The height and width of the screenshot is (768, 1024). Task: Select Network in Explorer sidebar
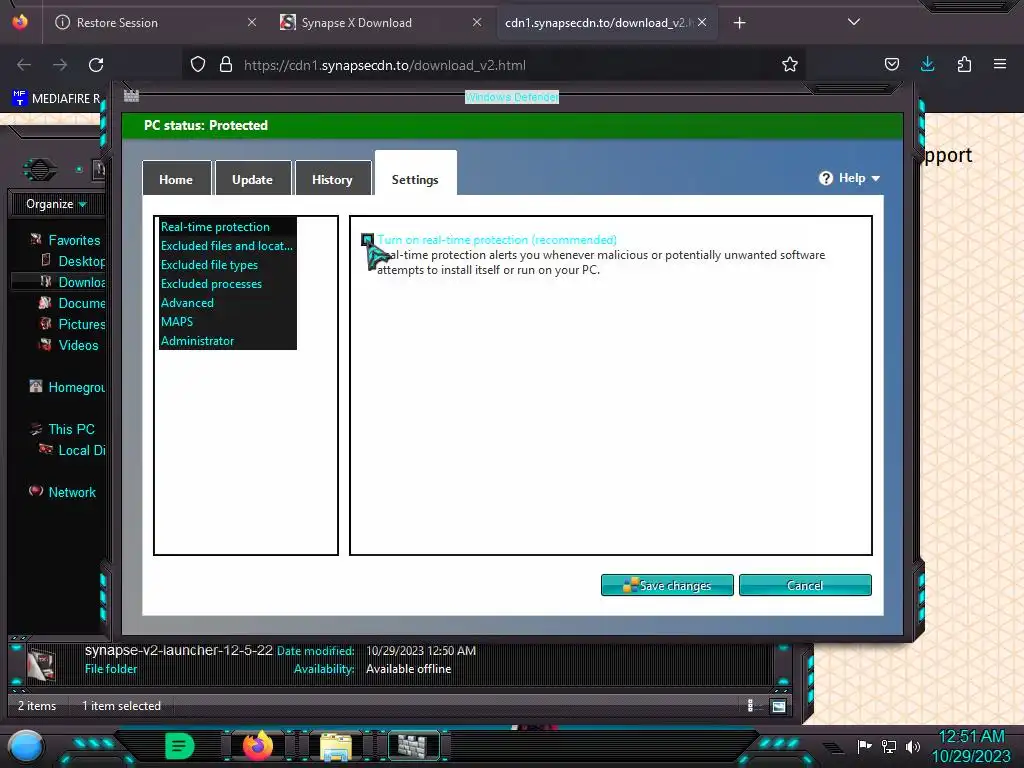[71, 492]
